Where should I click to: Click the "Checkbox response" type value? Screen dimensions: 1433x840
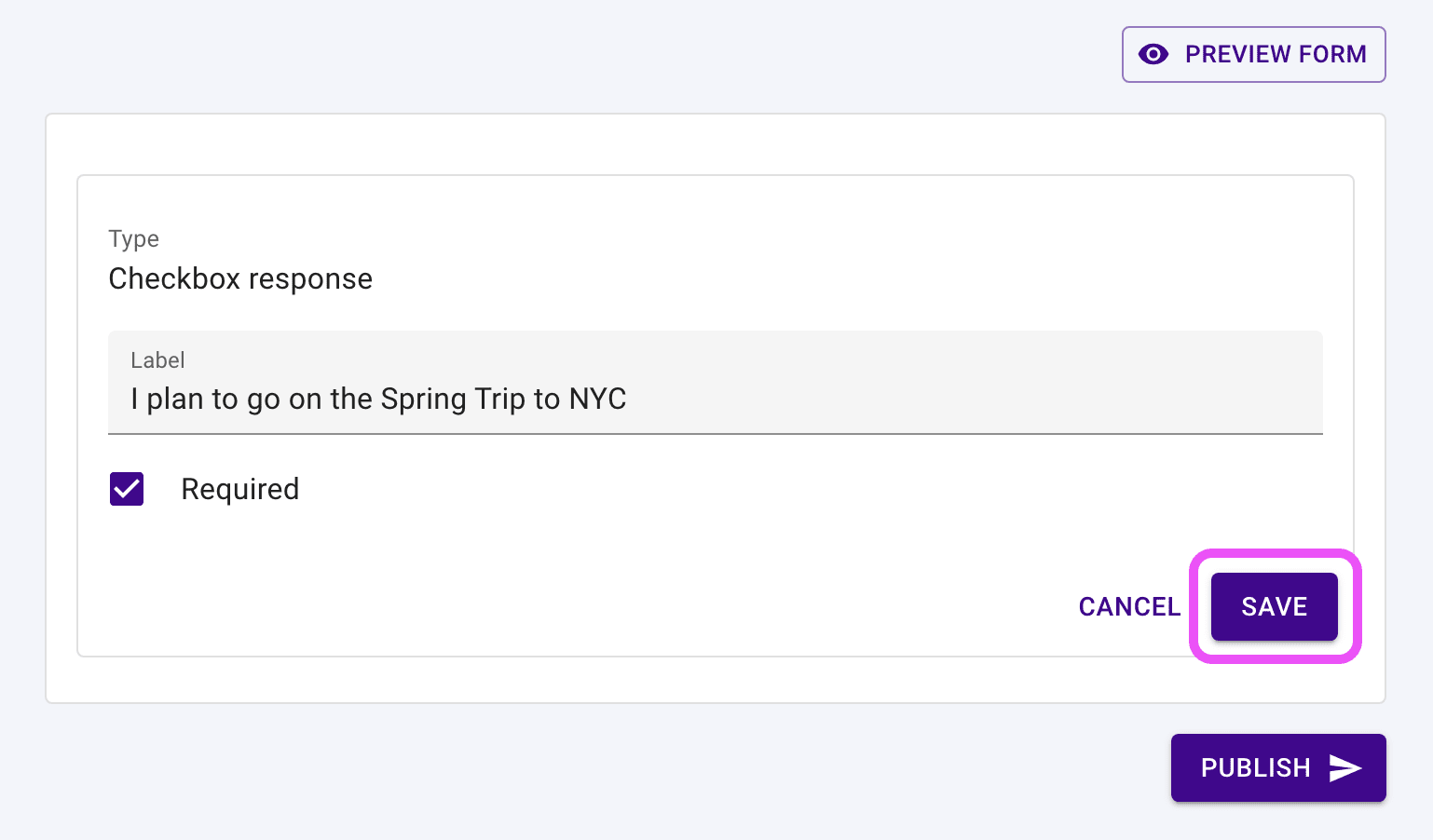coord(240,278)
